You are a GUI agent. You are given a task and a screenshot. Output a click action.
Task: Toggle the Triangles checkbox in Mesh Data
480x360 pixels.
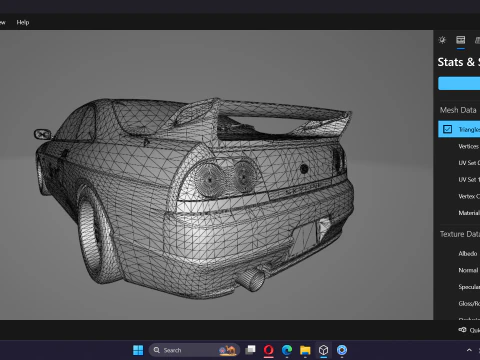(x=447, y=129)
